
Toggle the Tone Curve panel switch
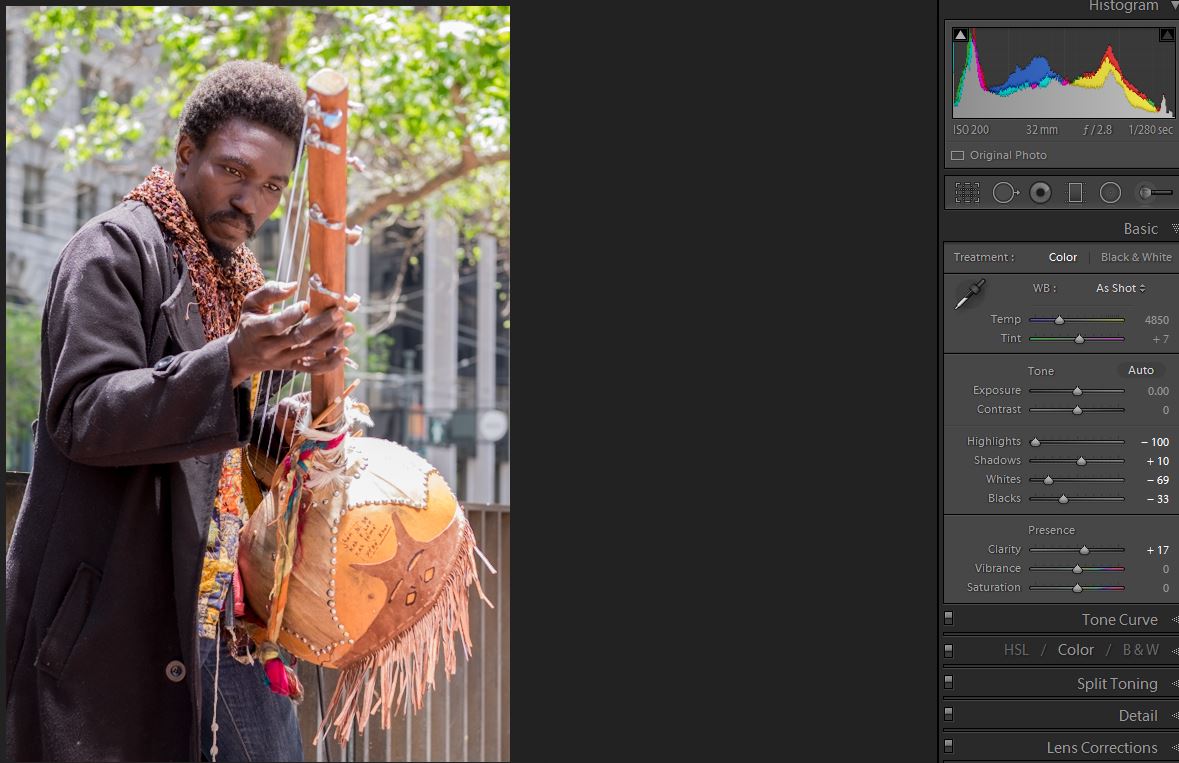pyautogui.click(x=948, y=619)
